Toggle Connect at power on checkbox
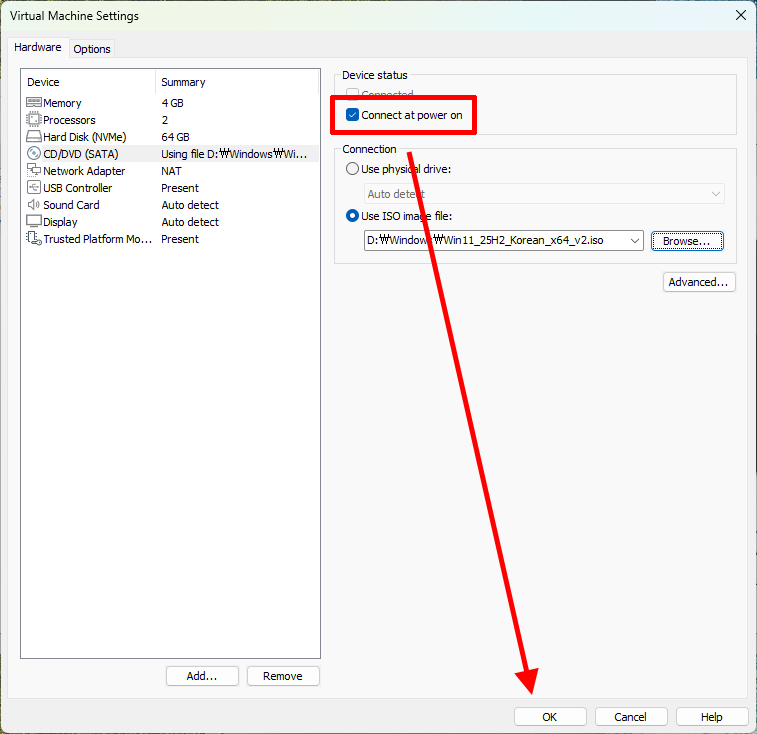This screenshot has width=757, height=734. point(352,115)
